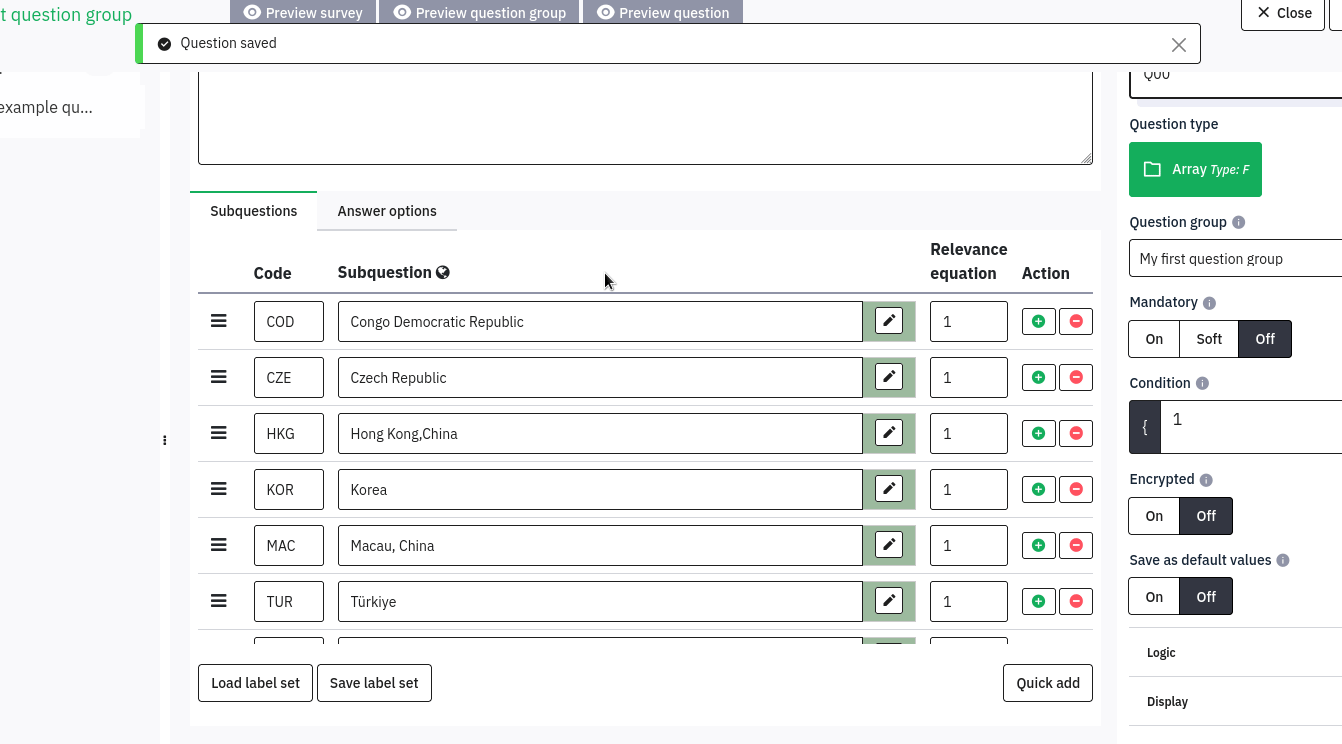Image resolution: width=1342 pixels, height=744 pixels.
Task: Click red remove icon in Macau, China row
Action: pyautogui.click(x=1076, y=545)
